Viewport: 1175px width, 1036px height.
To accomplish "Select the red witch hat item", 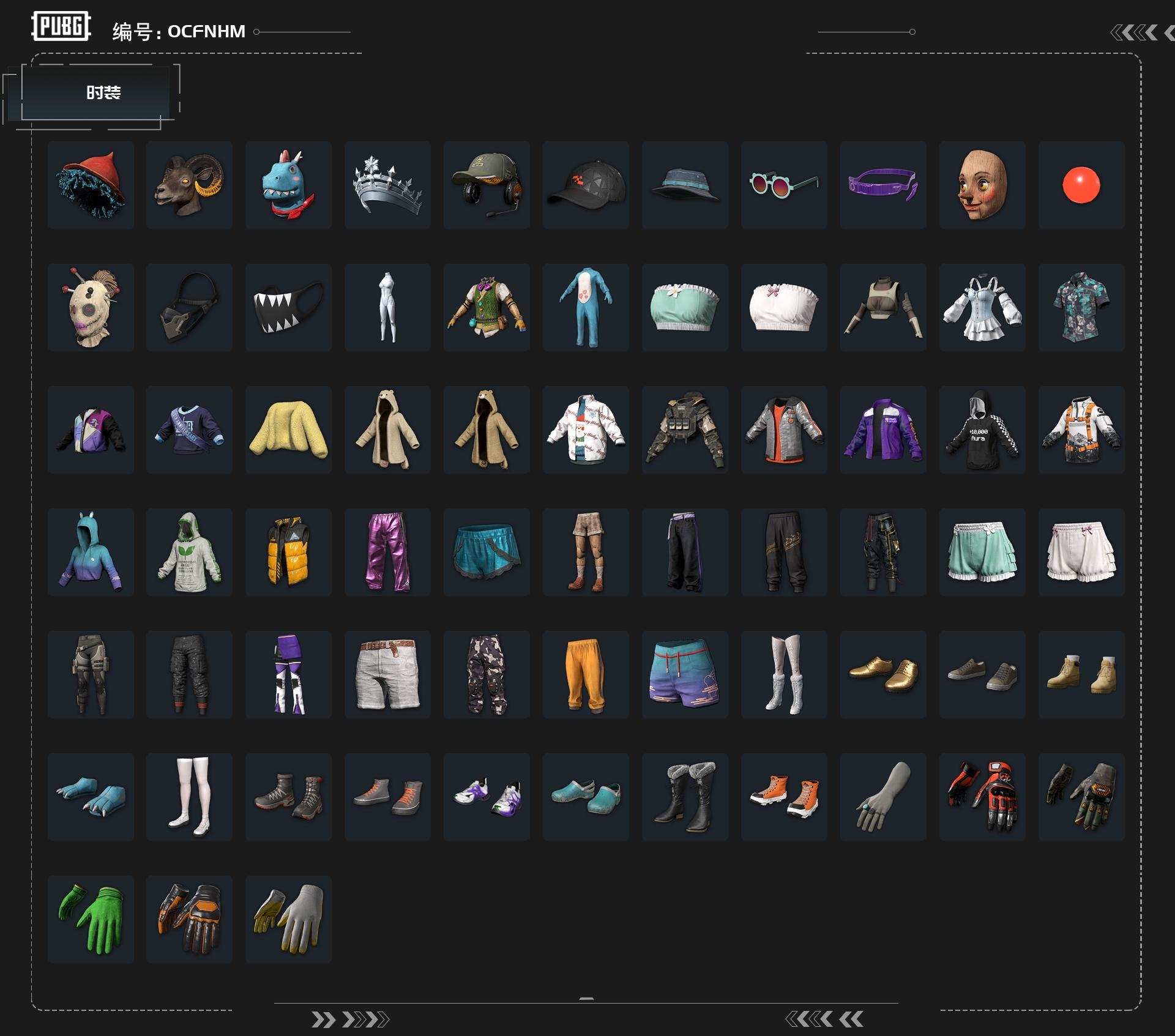I will click(91, 185).
